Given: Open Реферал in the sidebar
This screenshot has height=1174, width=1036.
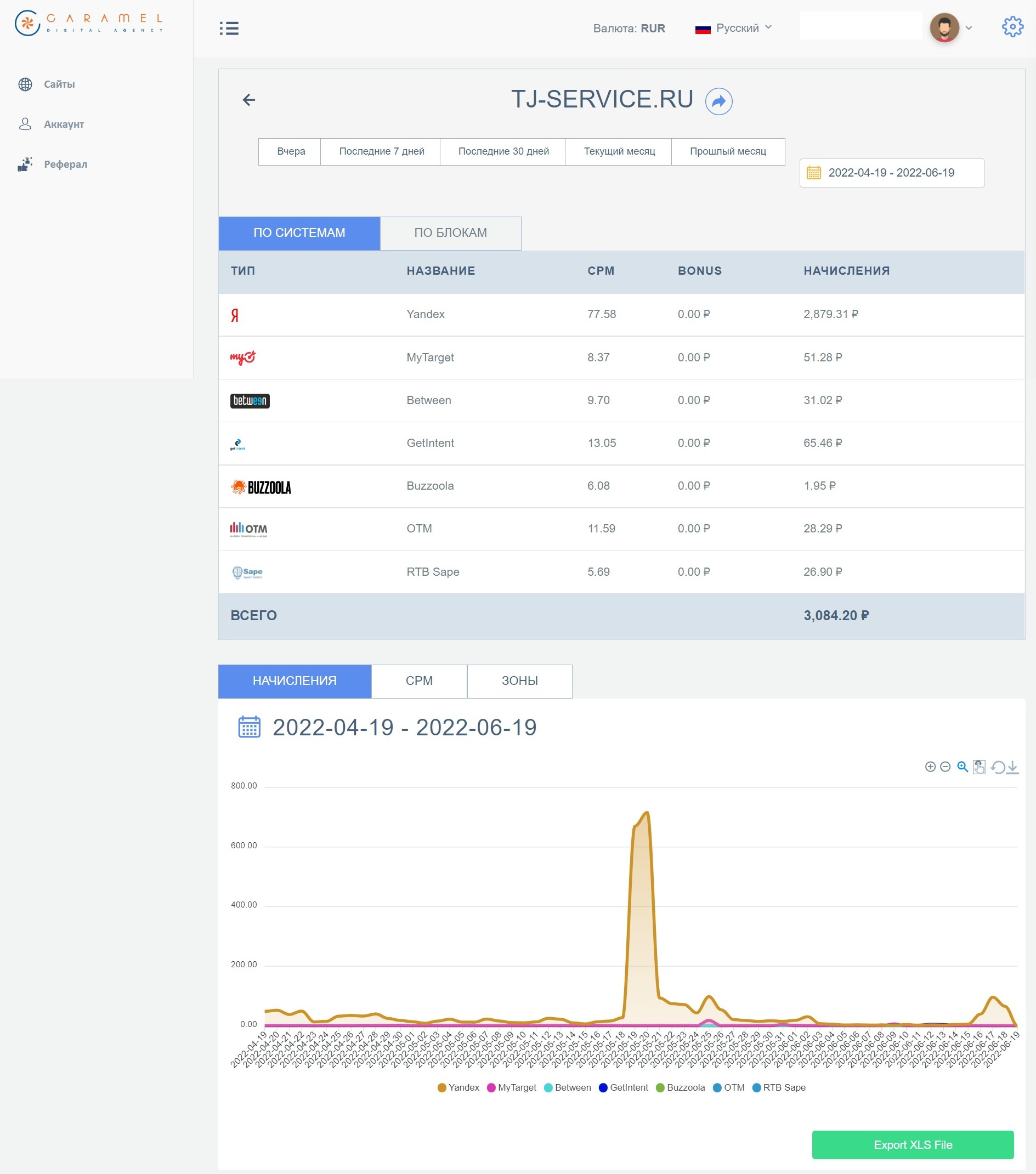Looking at the screenshot, I should click(x=65, y=165).
